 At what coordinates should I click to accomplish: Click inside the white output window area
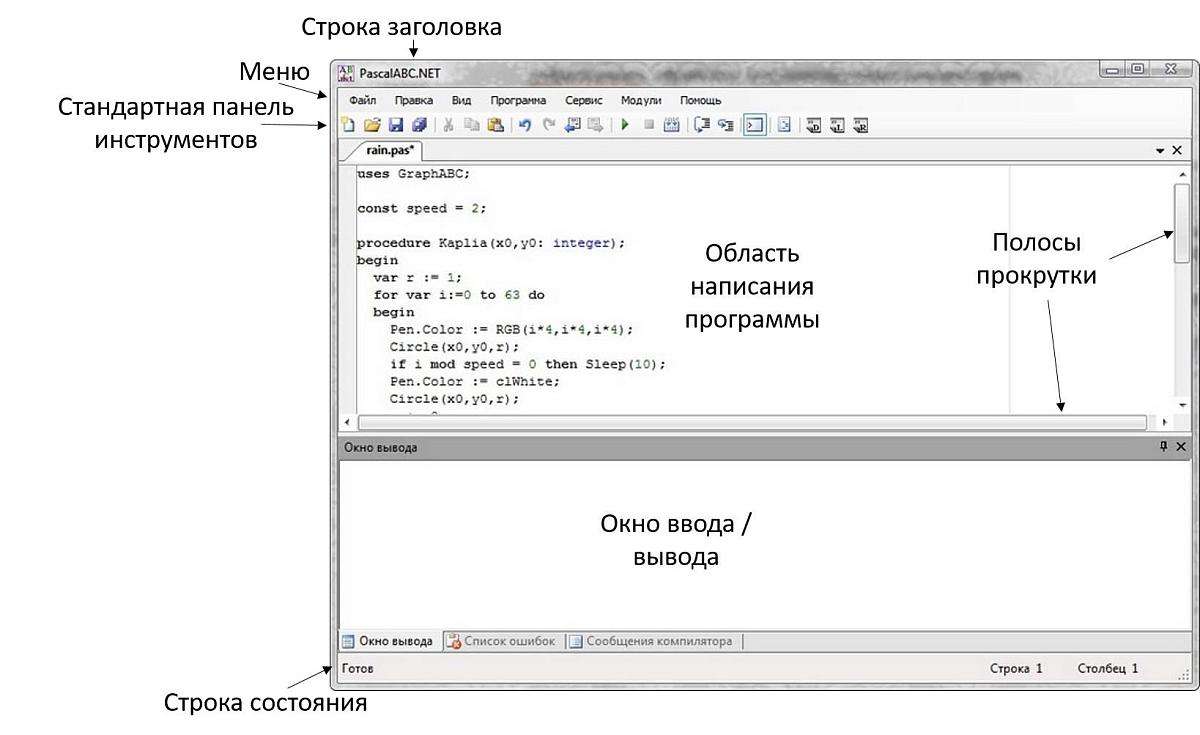point(763,544)
